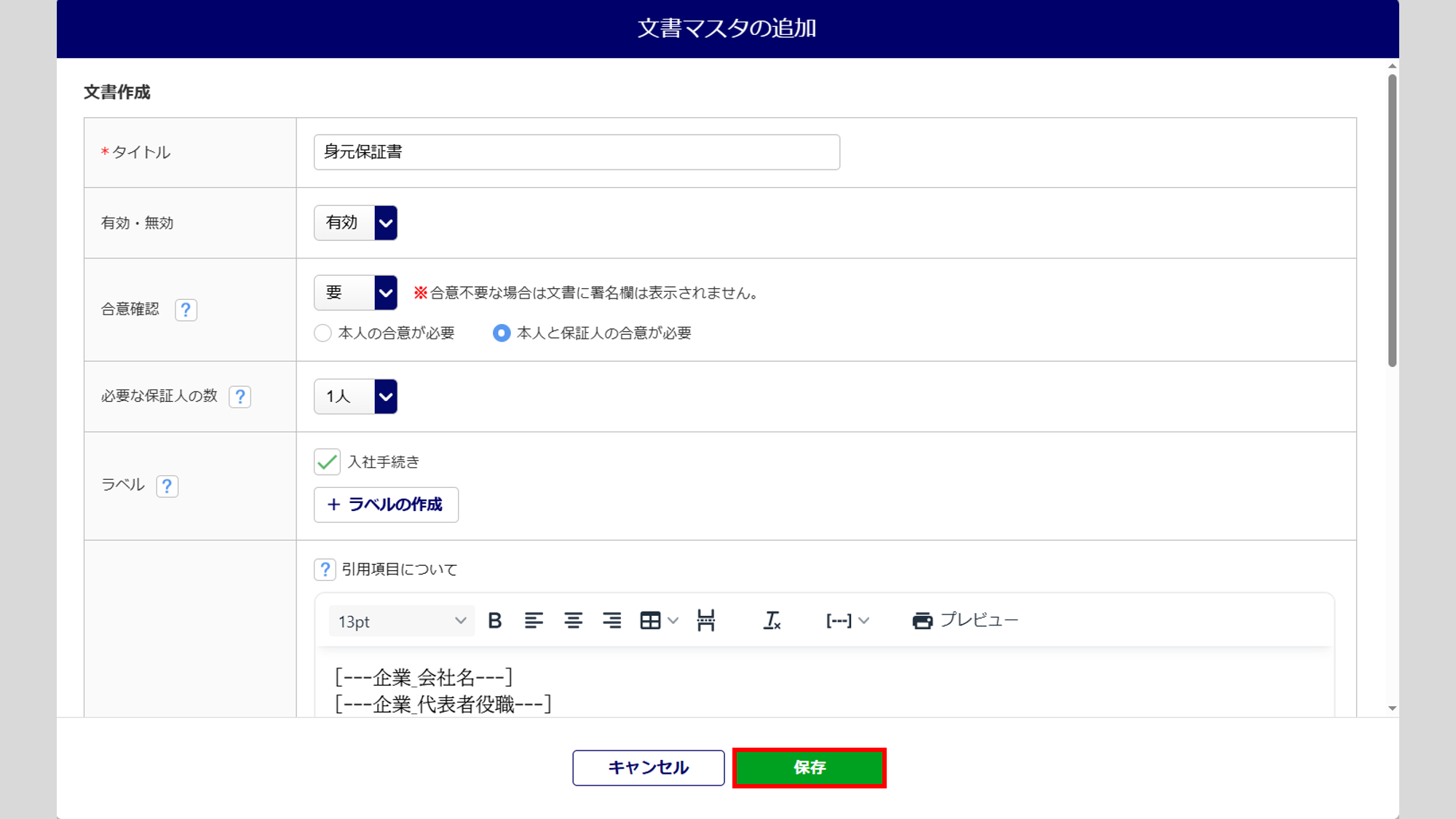
Task: Align text right in editor
Action: pyautogui.click(x=612, y=620)
